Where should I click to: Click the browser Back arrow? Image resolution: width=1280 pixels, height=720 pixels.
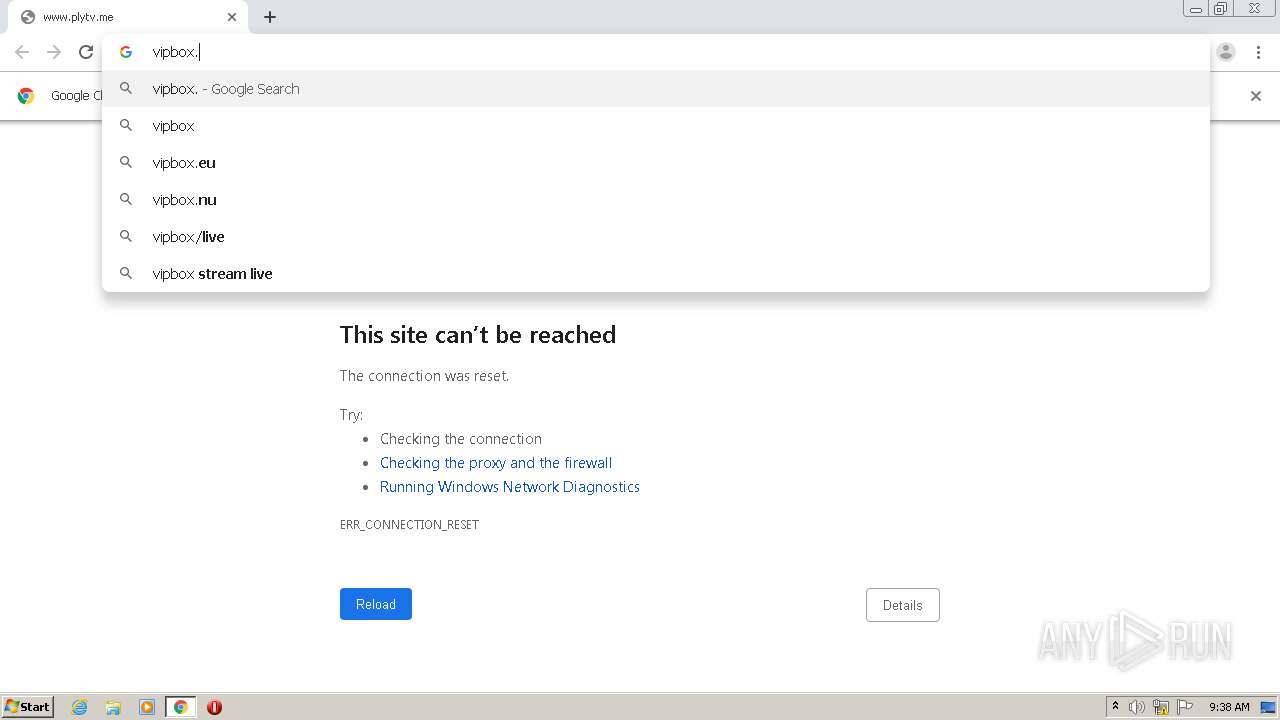point(22,52)
